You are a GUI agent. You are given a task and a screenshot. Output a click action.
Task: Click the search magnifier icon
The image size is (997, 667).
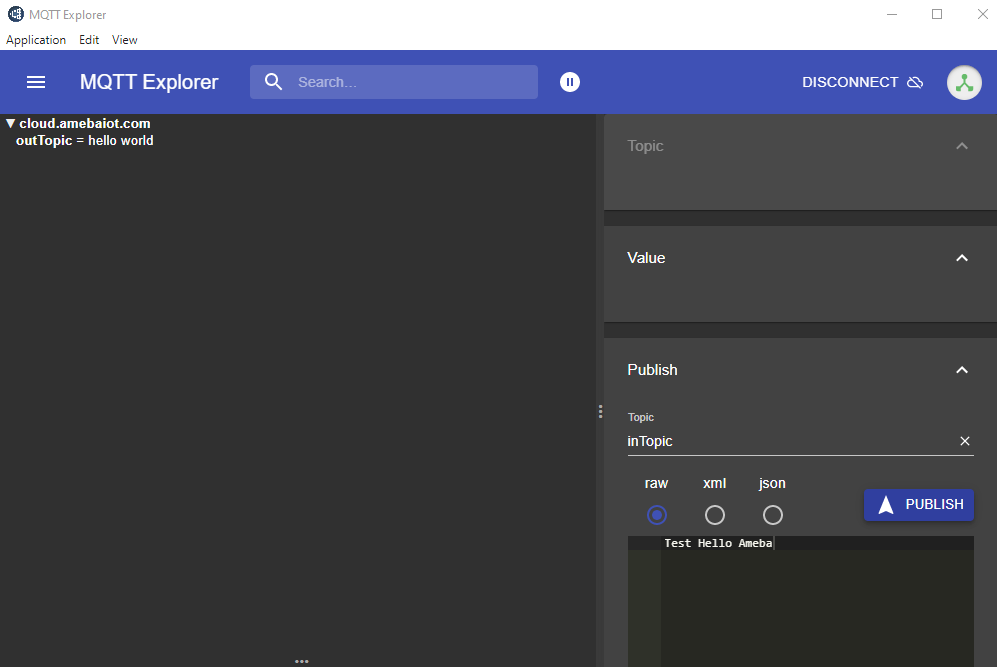273,82
